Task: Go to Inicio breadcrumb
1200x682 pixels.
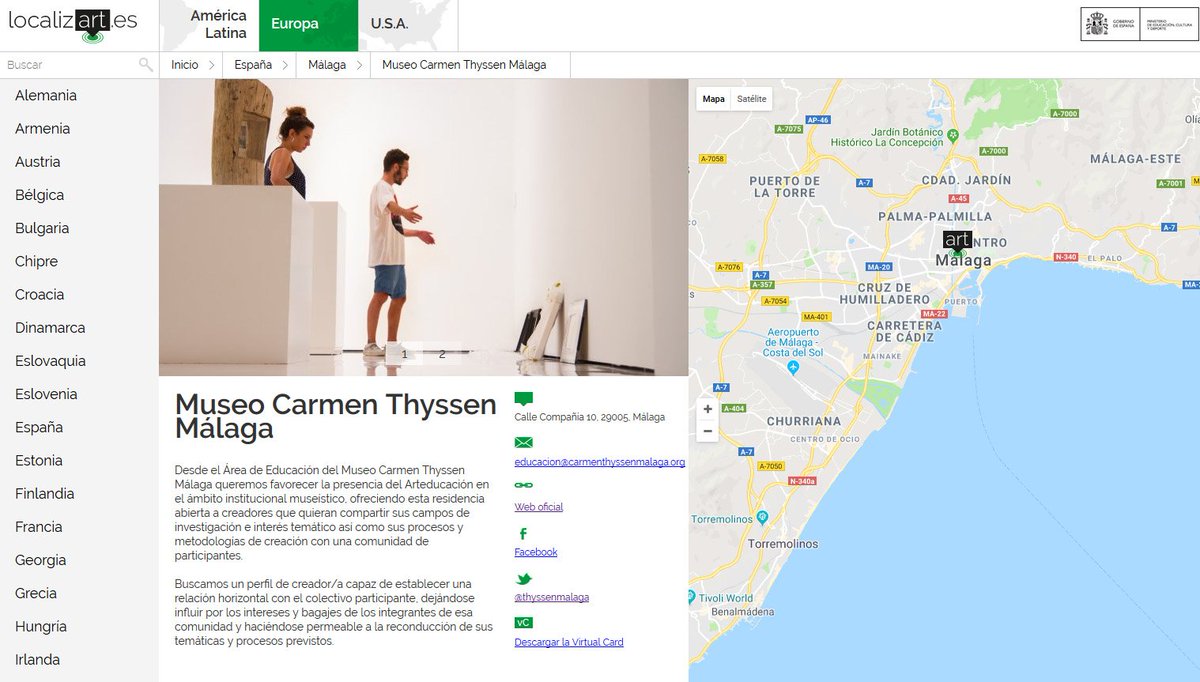Action: click(184, 65)
